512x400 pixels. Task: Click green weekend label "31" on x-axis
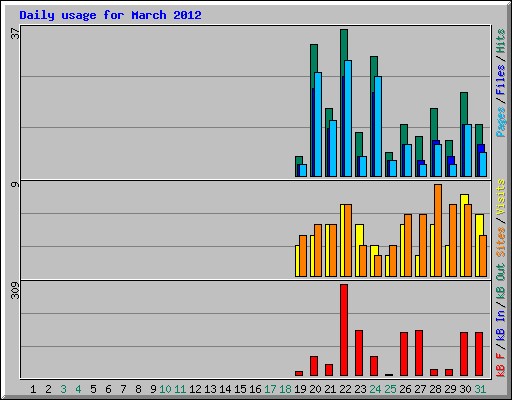[480, 389]
